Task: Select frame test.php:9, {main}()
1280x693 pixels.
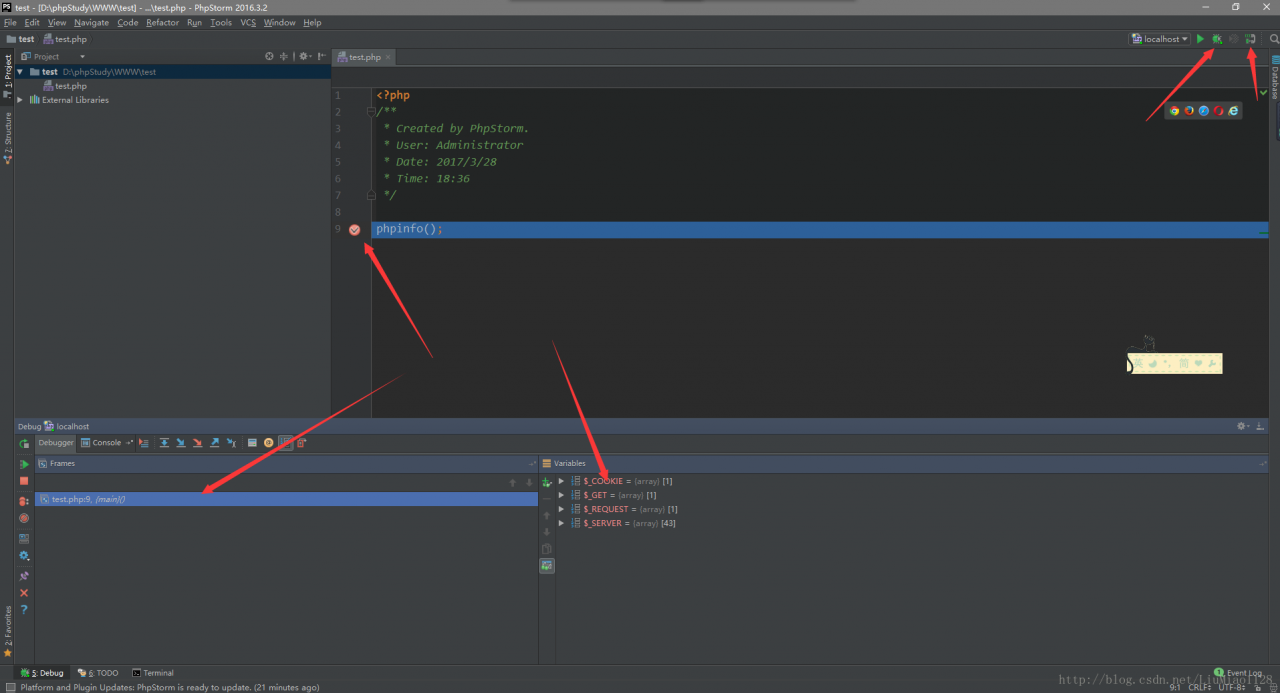Action: 287,499
